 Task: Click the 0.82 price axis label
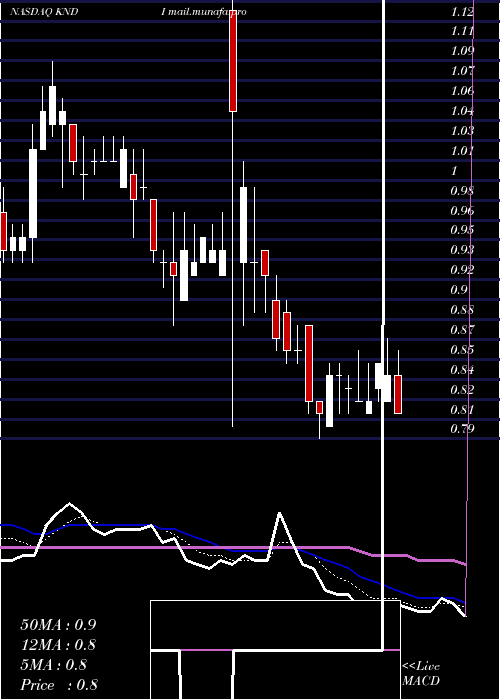coord(462,390)
